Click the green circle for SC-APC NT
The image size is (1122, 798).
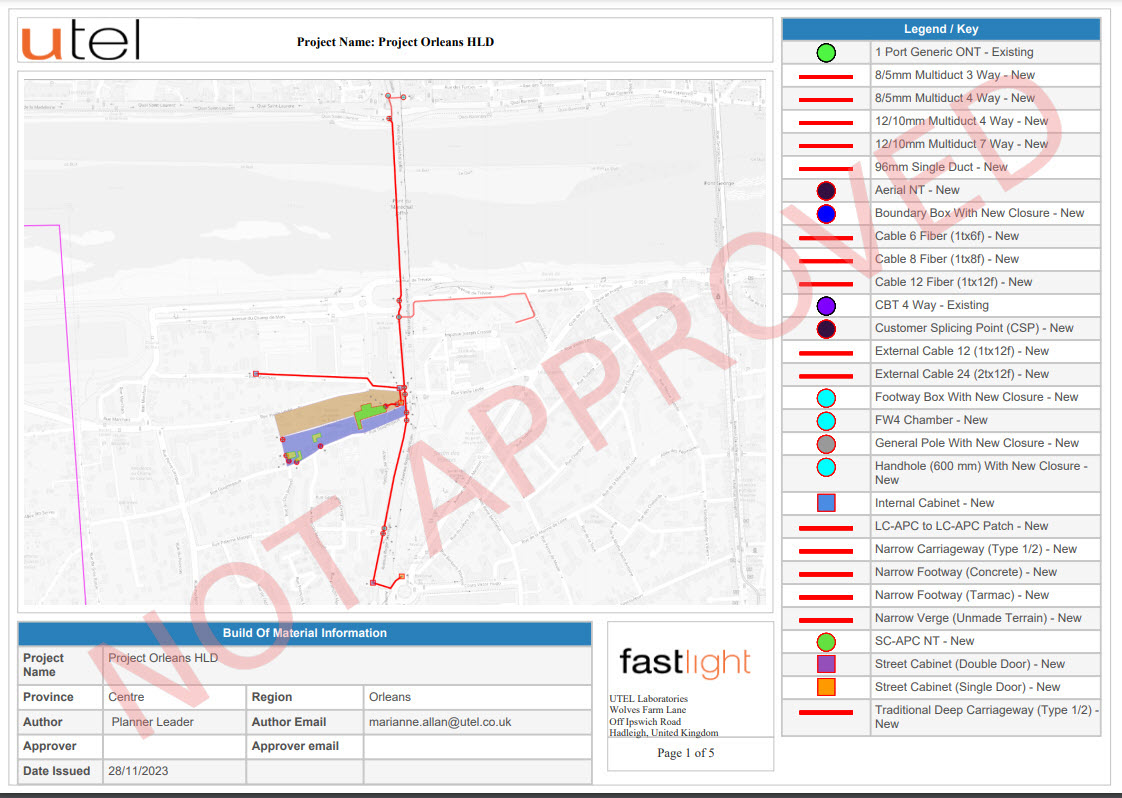(x=826, y=642)
